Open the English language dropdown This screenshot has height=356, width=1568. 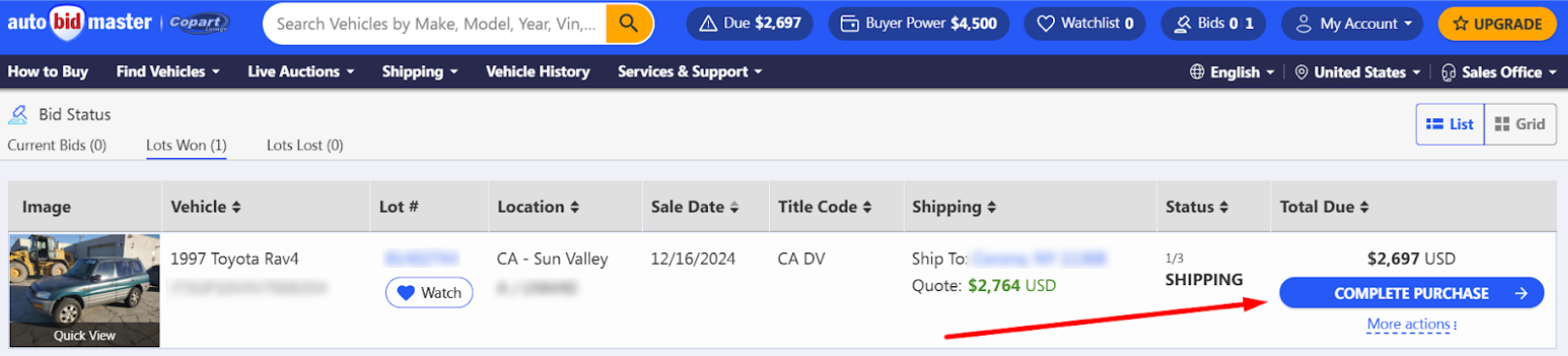click(x=1232, y=72)
